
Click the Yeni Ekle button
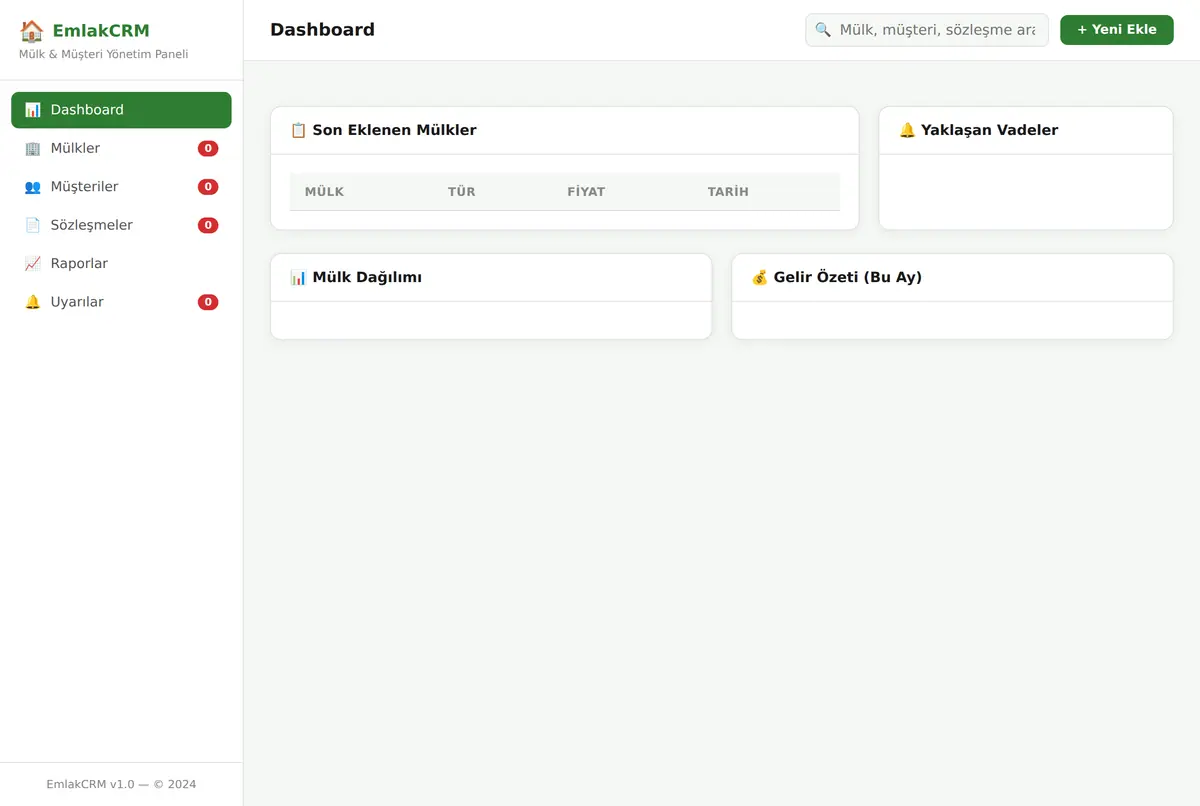pos(1117,30)
